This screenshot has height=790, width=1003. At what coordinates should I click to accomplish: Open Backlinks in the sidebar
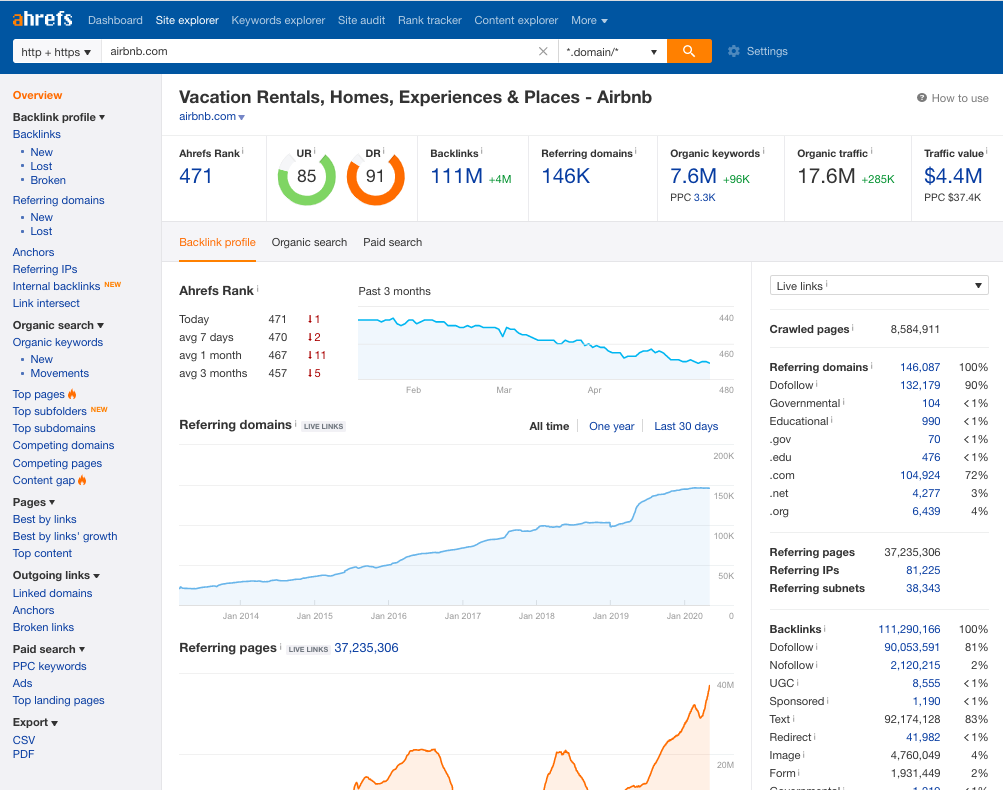[36, 134]
